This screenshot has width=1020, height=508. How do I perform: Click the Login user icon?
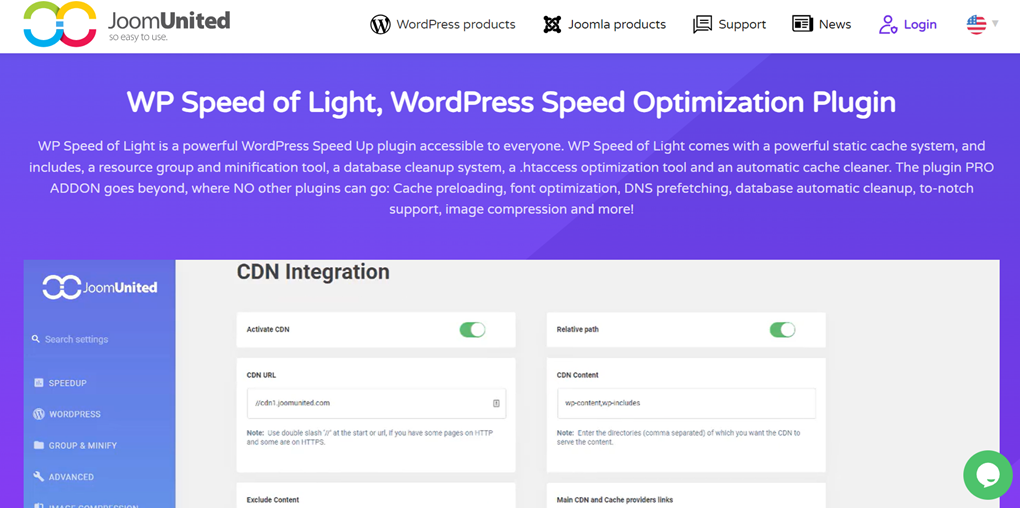coord(888,24)
